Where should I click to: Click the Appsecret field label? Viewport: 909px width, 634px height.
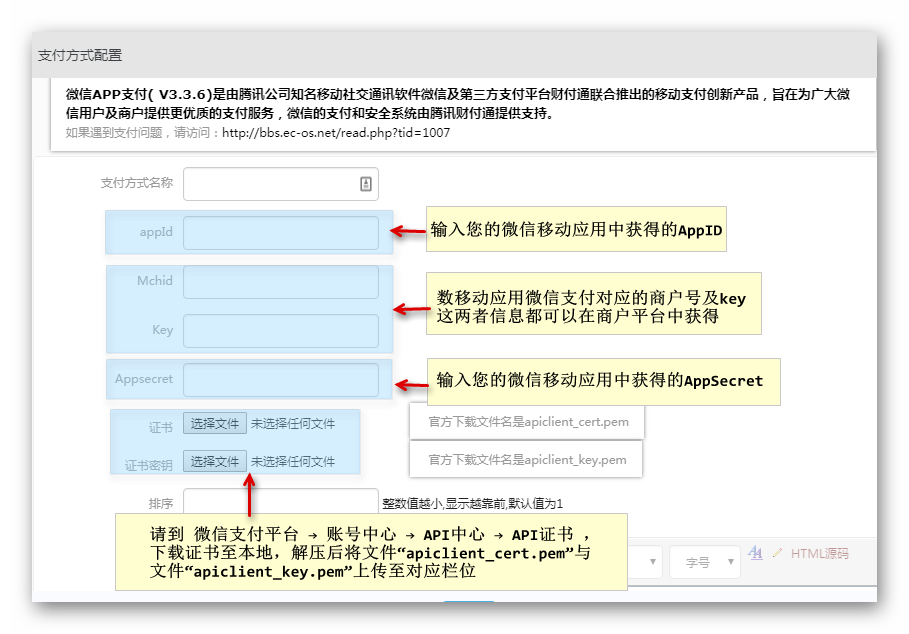(x=144, y=379)
